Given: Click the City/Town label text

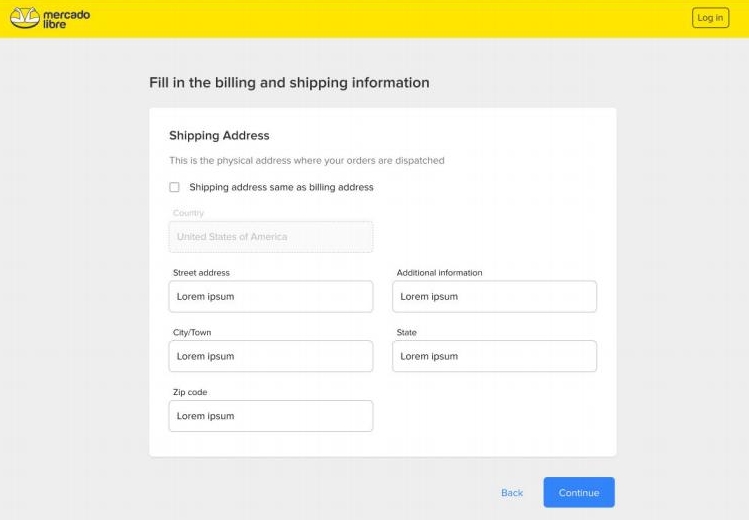Looking at the screenshot, I should [192, 333].
